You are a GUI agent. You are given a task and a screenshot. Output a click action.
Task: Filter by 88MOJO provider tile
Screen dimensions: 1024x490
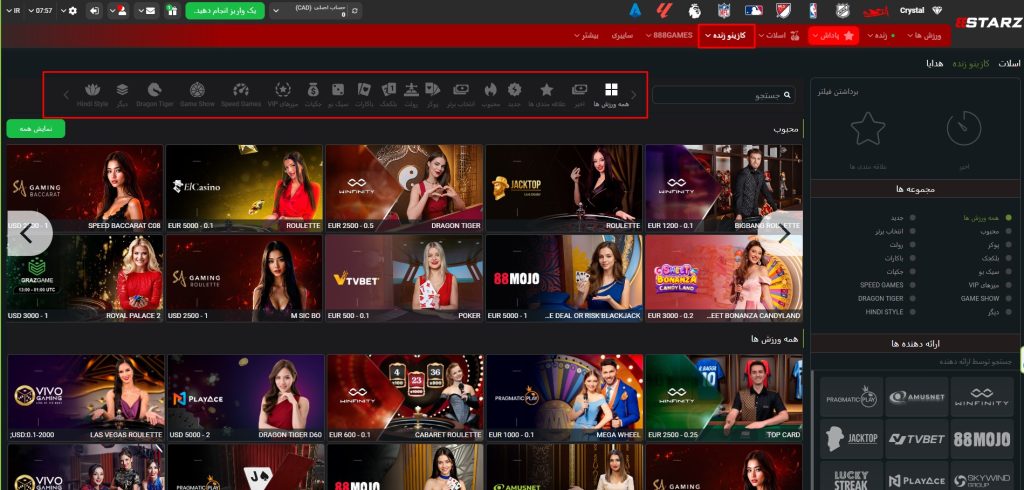pos(982,440)
